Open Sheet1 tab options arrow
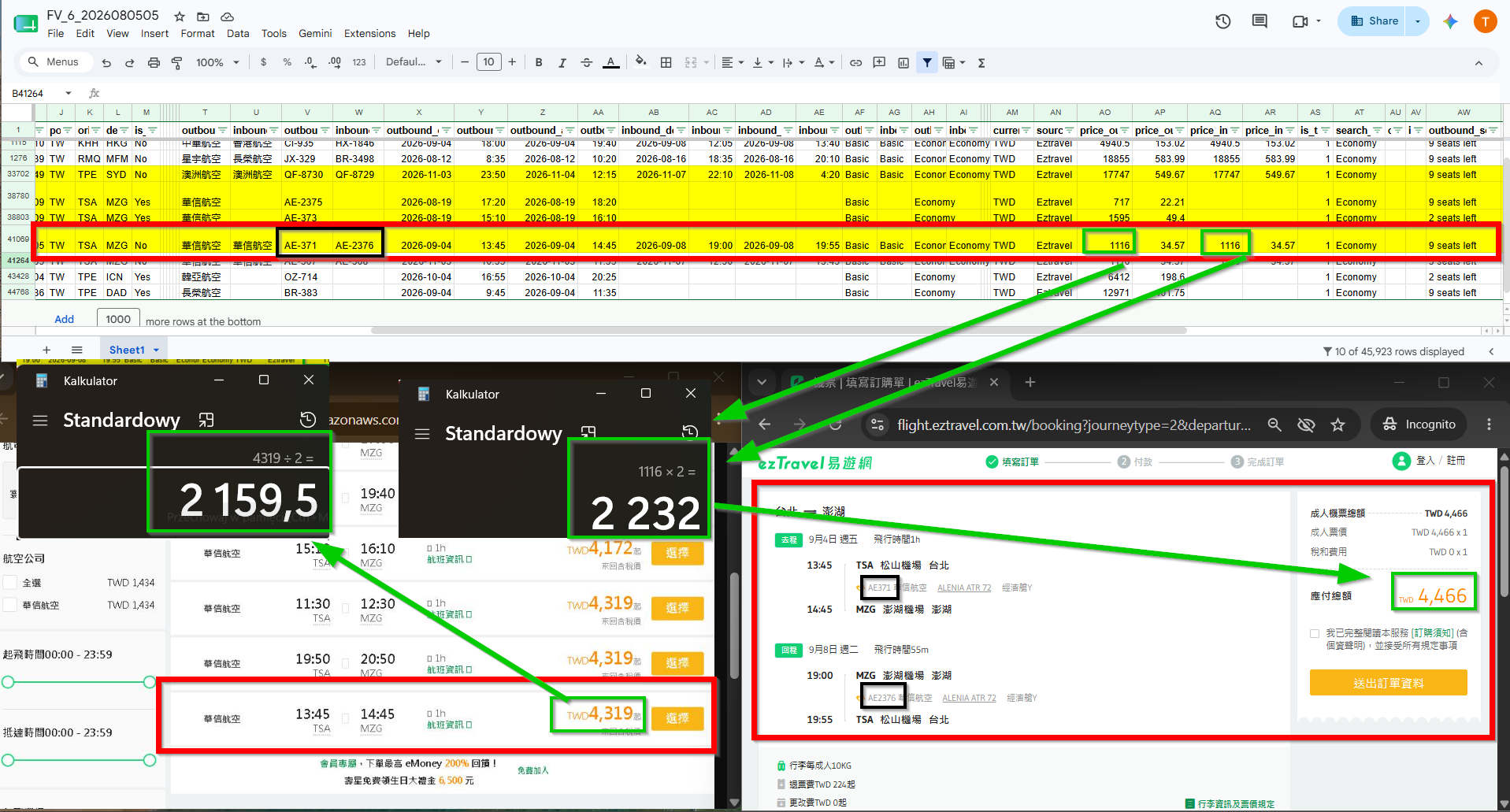Screen dimensions: 1510x812 (x=156, y=350)
